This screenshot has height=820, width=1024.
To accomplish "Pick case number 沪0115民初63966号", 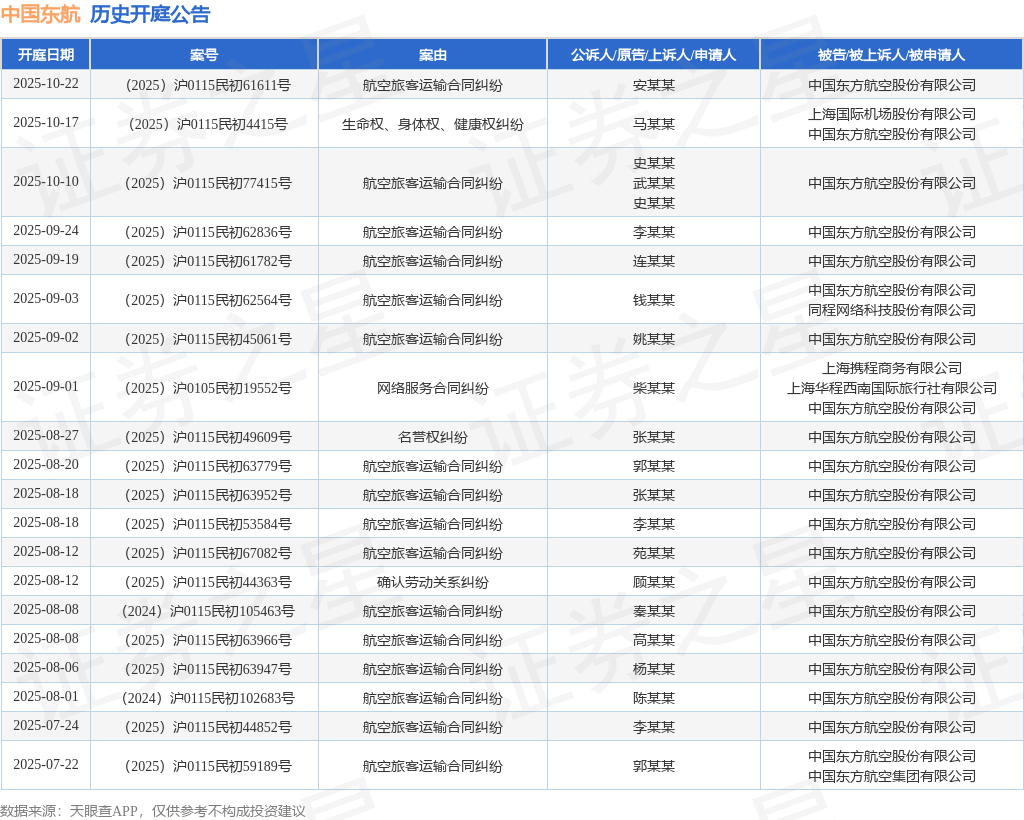I will pyautogui.click(x=208, y=640).
